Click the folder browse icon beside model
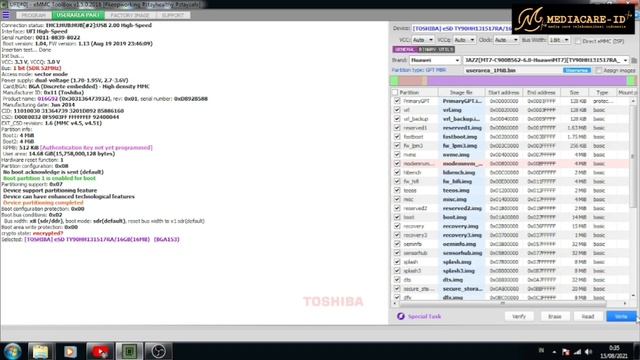The image size is (640, 360). [x=634, y=60]
